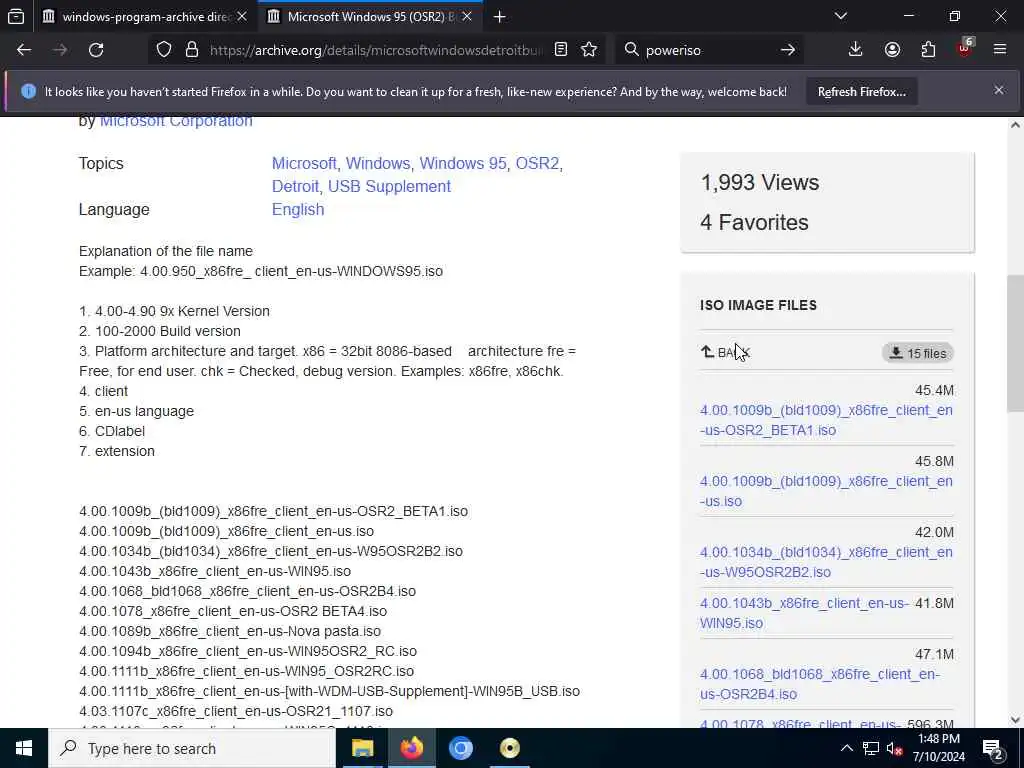Screen dimensions: 1024x768
Task: Open the disc application icon in the taskbar
Action: pos(509,748)
